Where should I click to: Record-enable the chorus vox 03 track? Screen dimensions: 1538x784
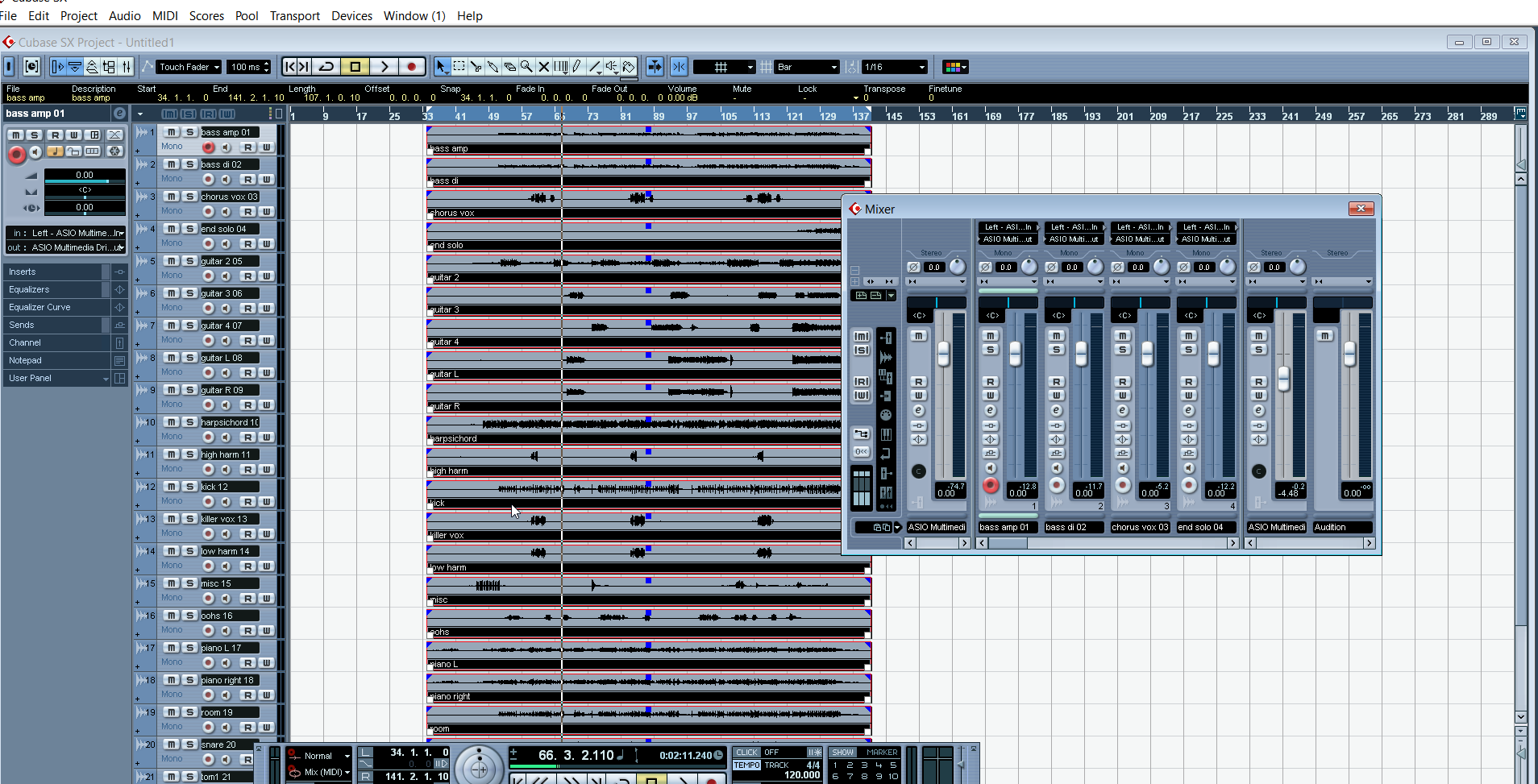pyautogui.click(x=208, y=211)
